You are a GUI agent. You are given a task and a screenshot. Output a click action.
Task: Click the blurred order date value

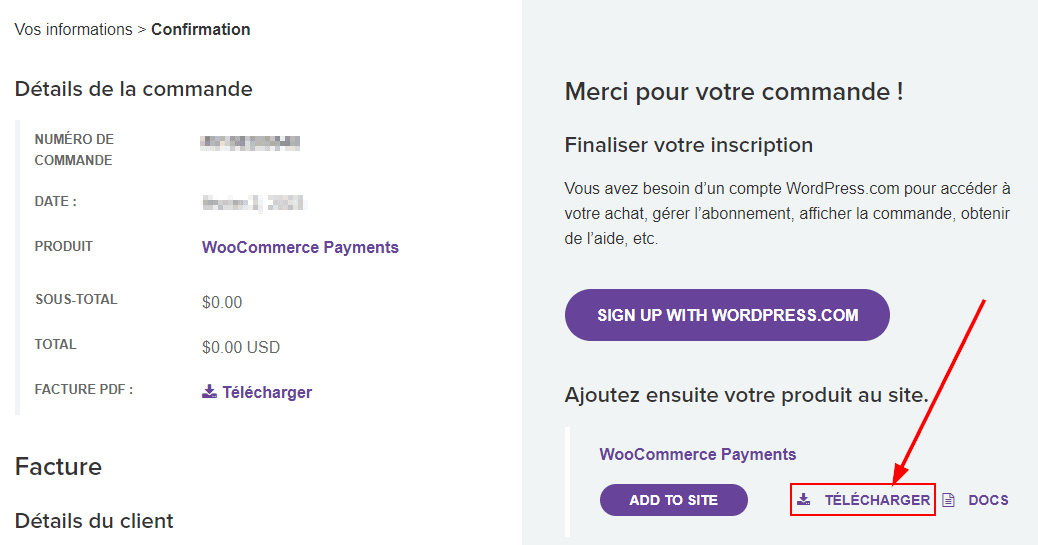(253, 203)
